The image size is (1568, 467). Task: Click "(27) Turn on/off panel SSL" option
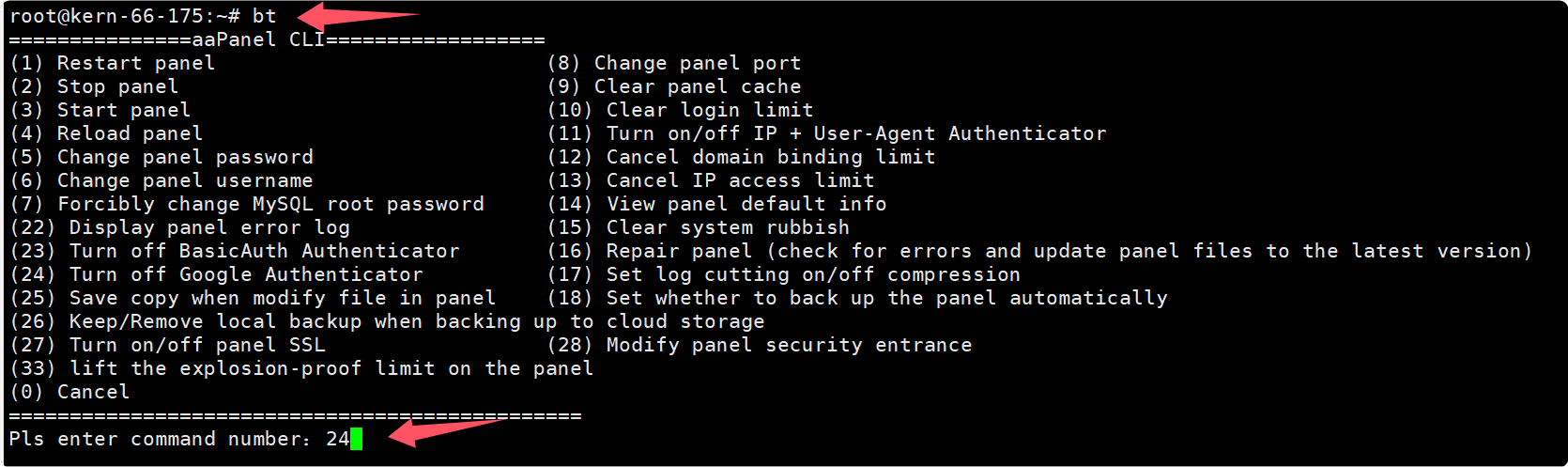167,345
